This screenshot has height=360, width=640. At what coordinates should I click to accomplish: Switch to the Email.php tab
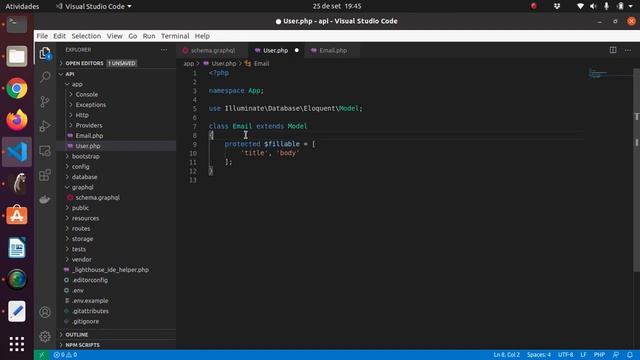click(333, 50)
